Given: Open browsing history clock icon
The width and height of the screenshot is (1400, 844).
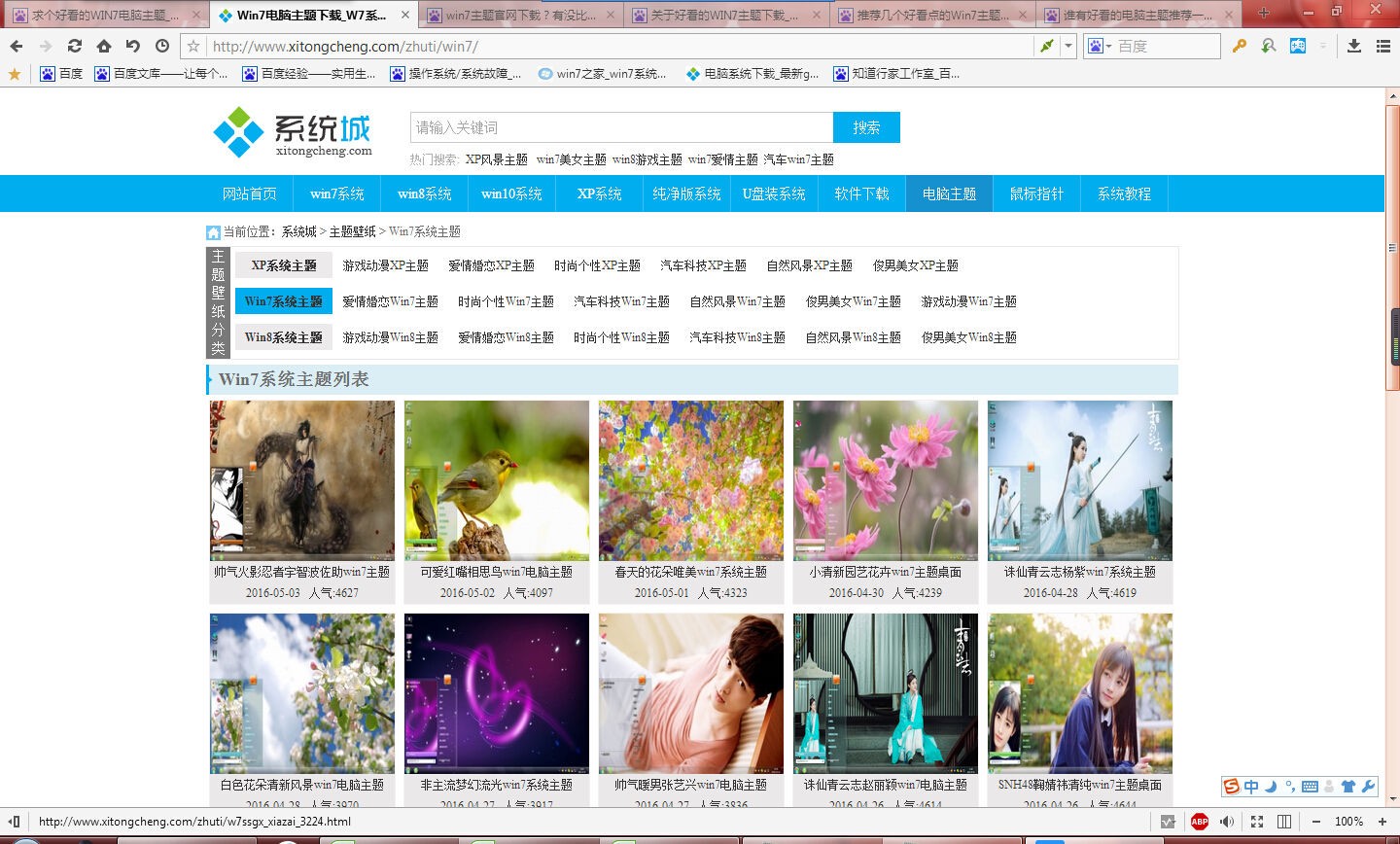Looking at the screenshot, I should [x=162, y=46].
